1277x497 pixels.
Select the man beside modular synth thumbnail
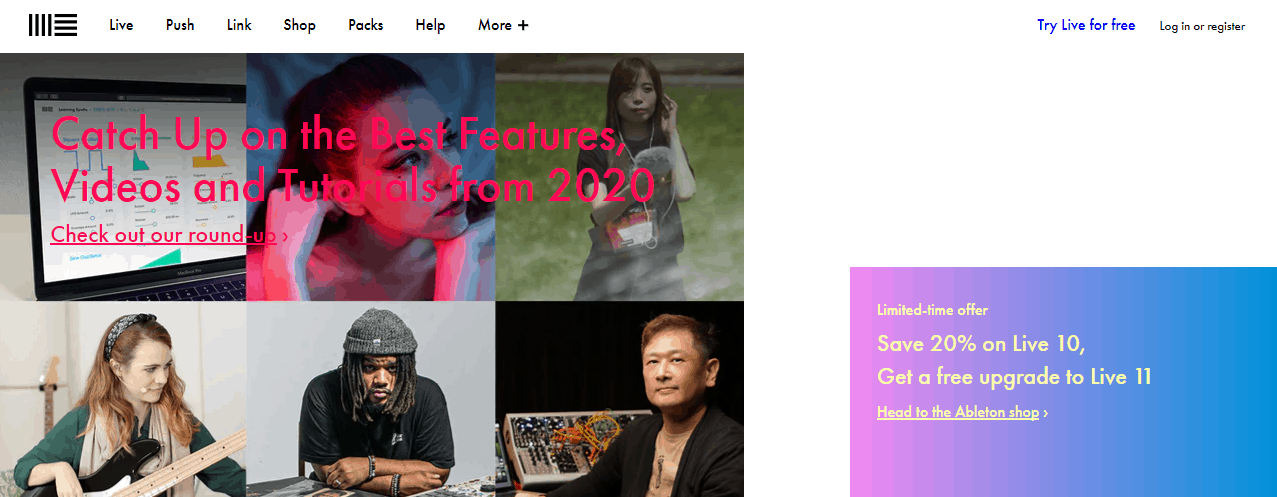coord(620,399)
